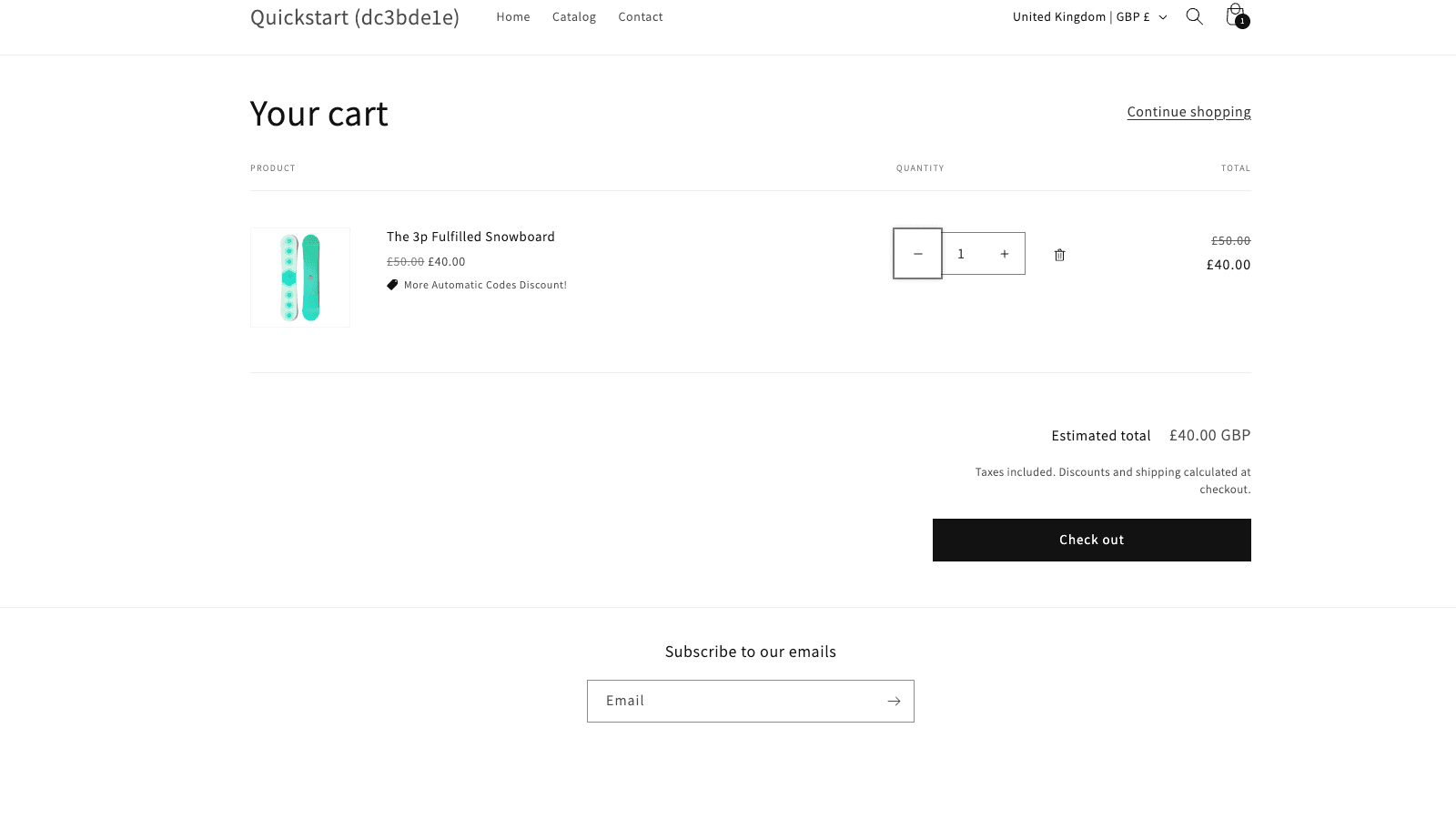Follow the Continue shopping link

coord(1188,111)
